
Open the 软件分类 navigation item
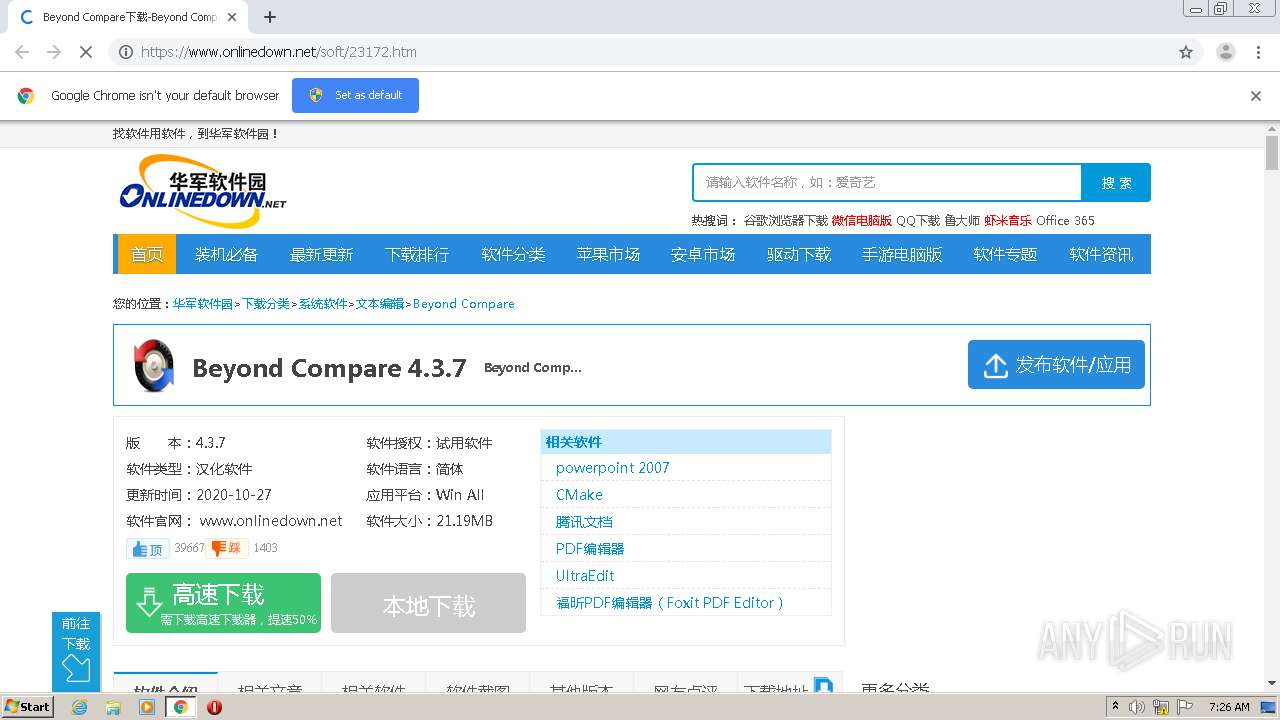[x=513, y=254]
